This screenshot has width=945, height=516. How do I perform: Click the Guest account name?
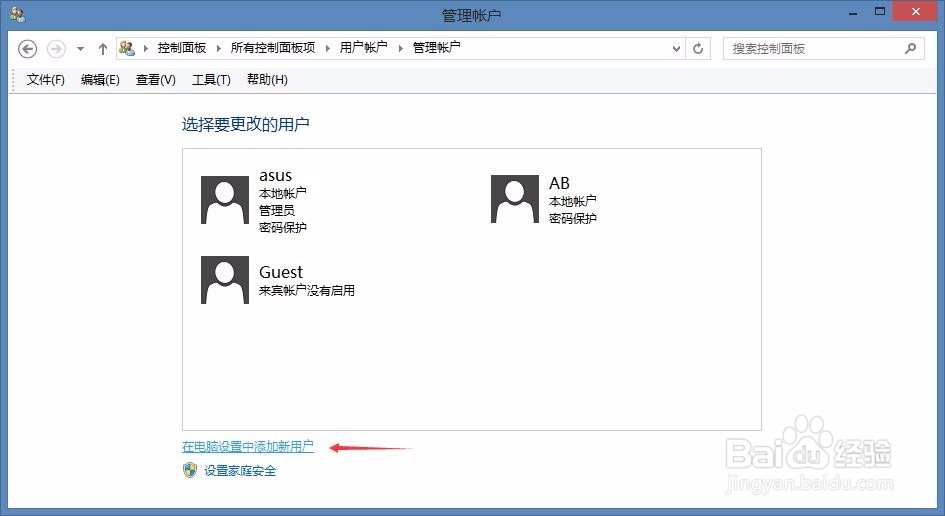point(281,272)
